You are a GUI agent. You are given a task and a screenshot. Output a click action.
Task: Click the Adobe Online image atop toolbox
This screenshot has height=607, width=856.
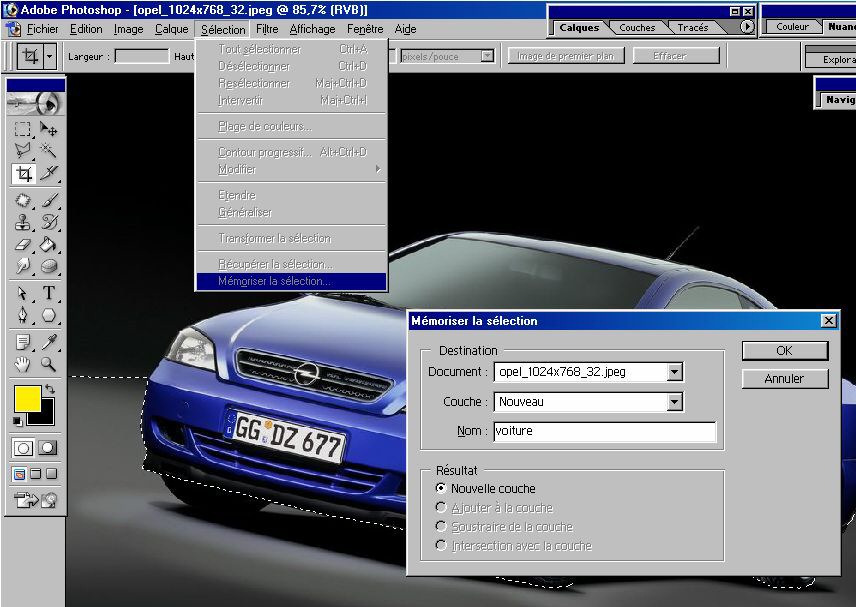[35, 102]
